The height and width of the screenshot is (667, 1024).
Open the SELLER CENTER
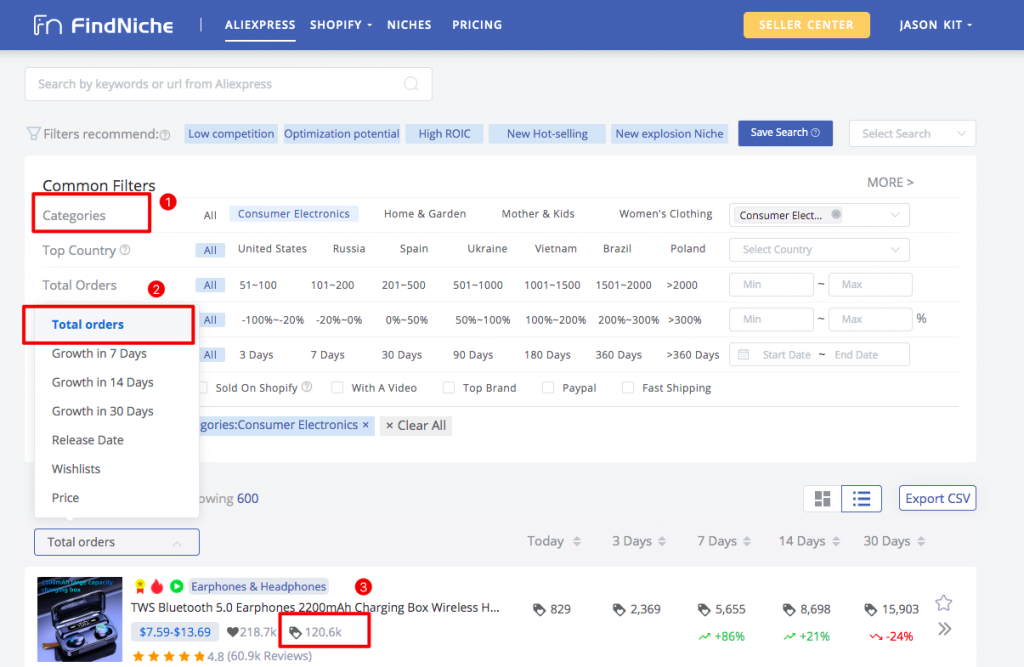pos(806,25)
